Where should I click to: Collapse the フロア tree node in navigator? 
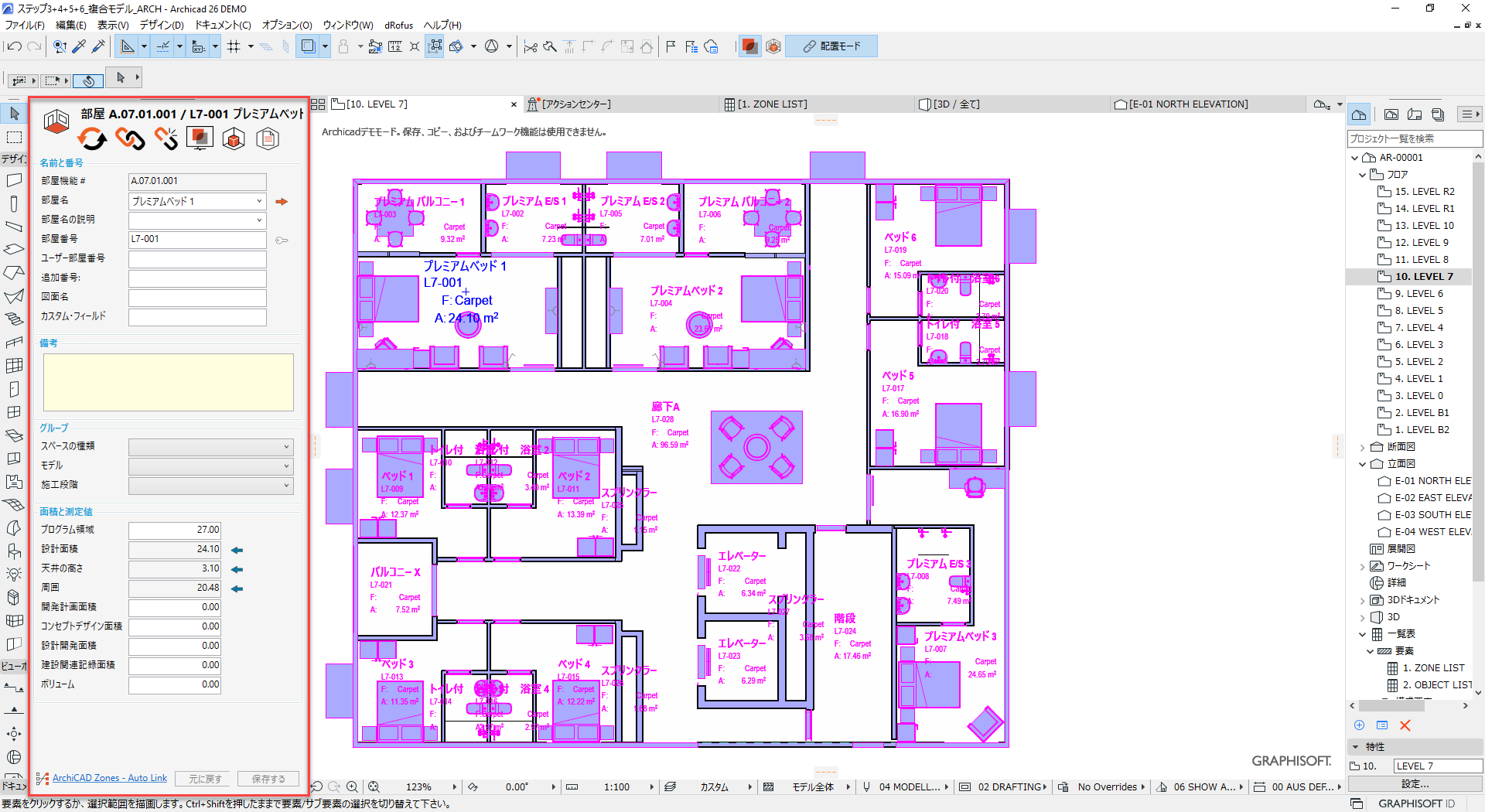coord(1363,175)
